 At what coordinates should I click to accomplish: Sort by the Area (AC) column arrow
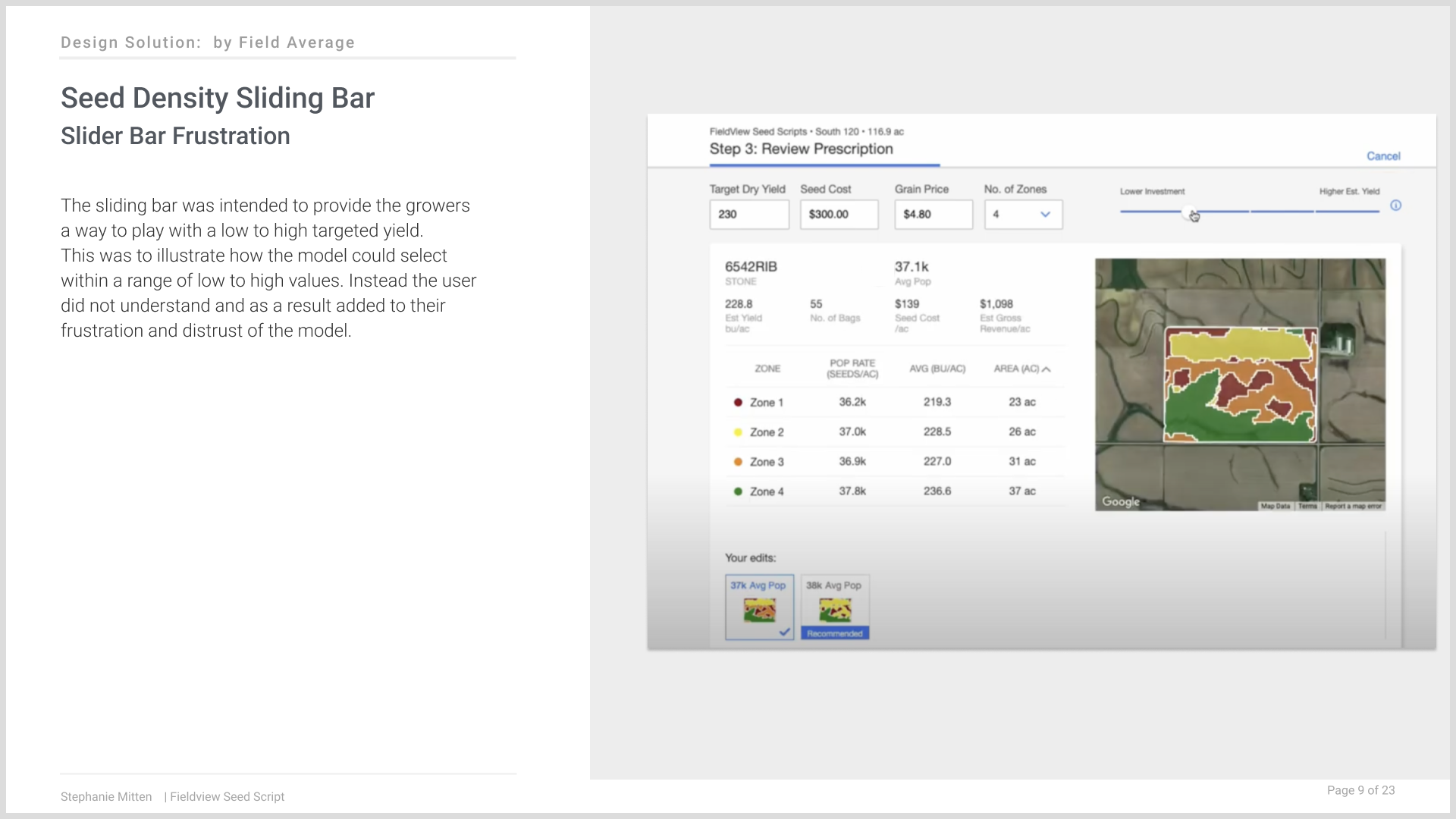(x=1046, y=369)
